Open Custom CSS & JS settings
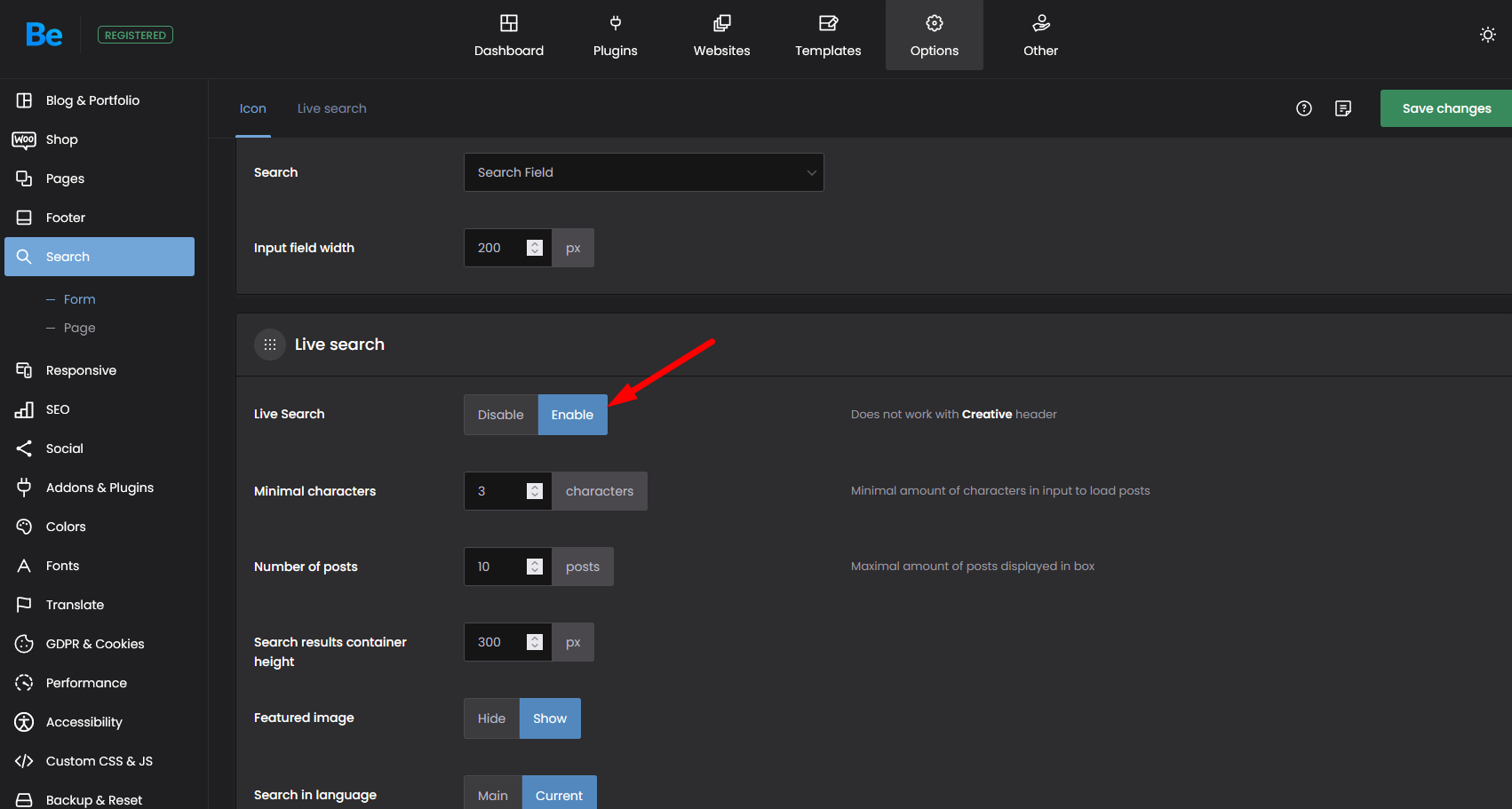Screen dimensions: 1512x809 coord(99,761)
